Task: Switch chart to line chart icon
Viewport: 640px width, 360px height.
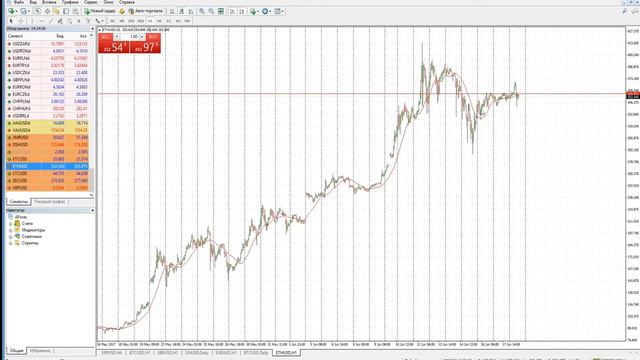Action: (191, 11)
